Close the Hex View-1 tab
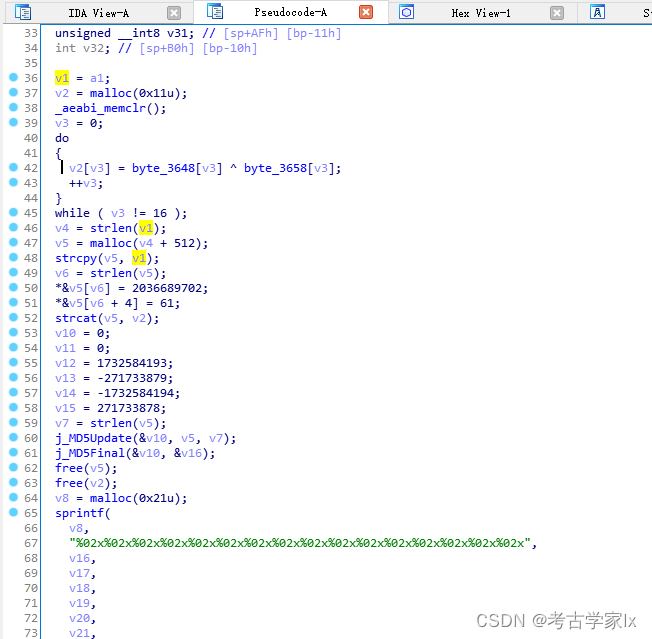This screenshot has height=639, width=652. click(557, 13)
